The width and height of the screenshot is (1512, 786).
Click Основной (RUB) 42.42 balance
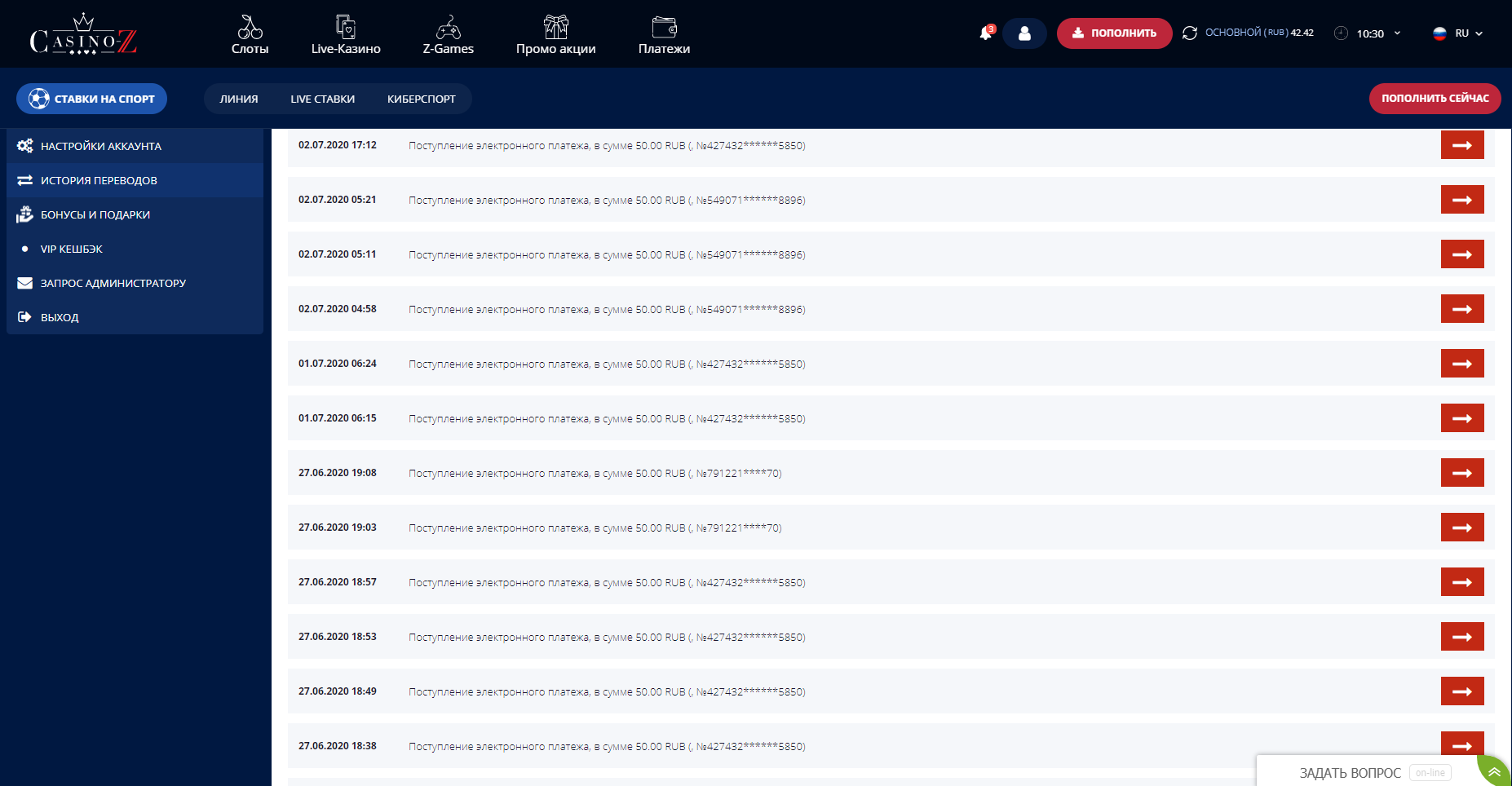[1259, 33]
